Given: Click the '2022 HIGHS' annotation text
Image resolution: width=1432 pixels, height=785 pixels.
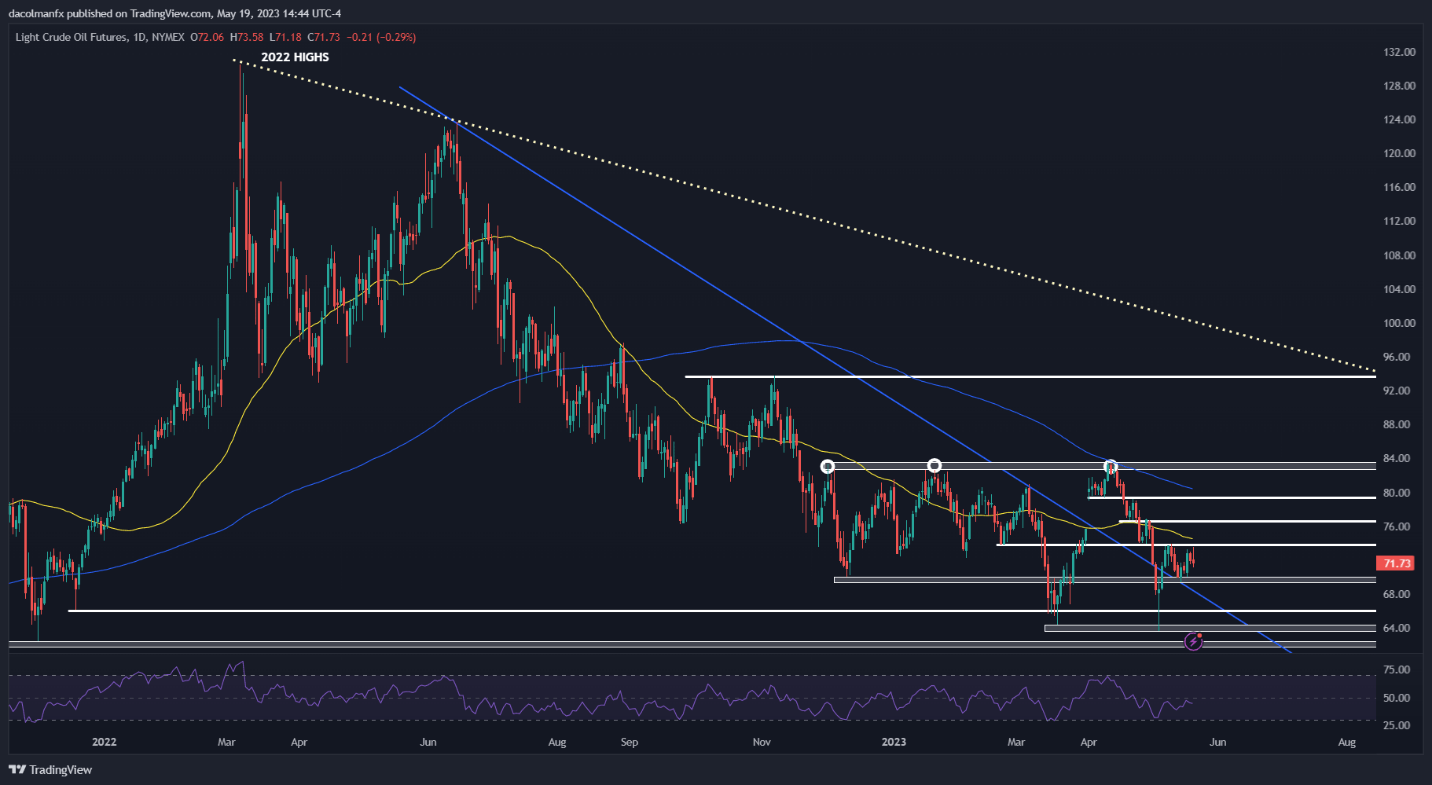Looking at the screenshot, I should 295,58.
